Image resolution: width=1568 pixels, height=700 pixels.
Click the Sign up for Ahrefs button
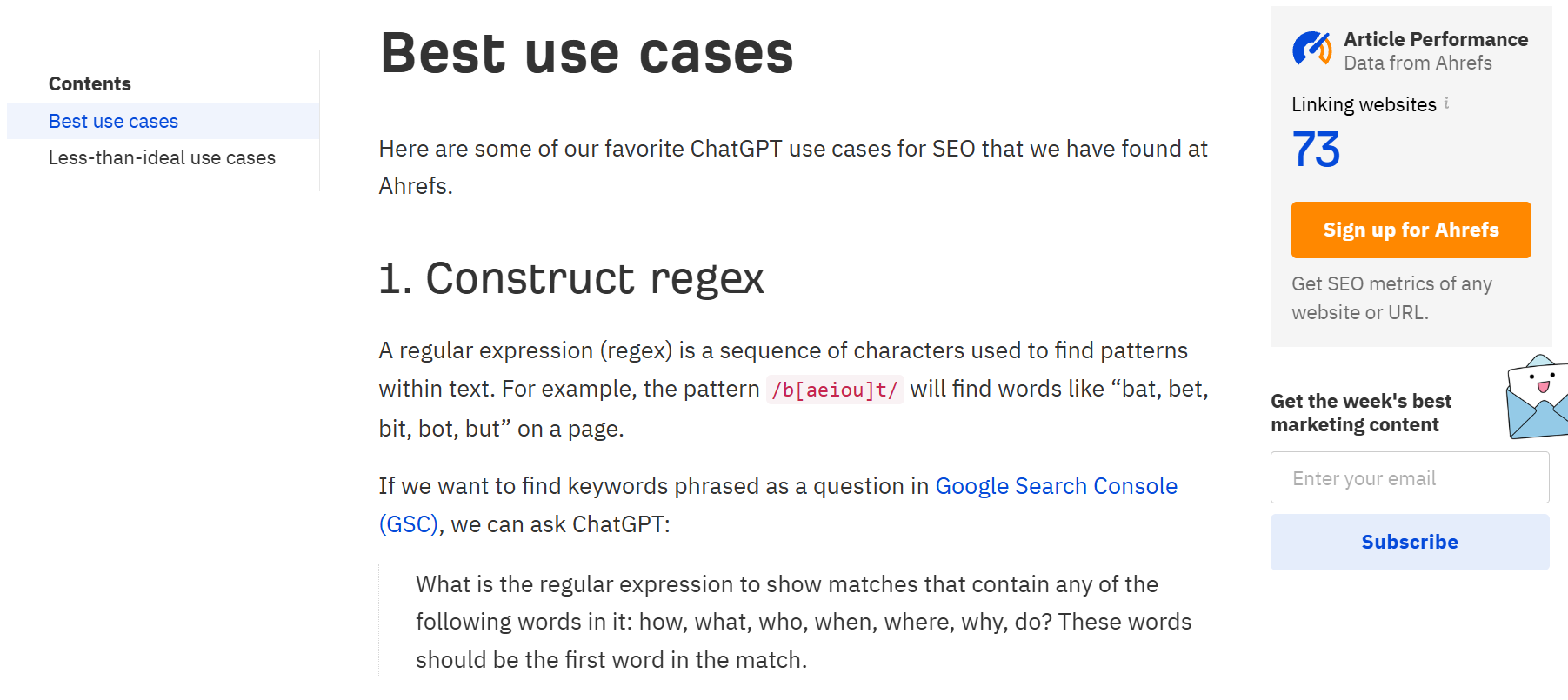click(1411, 230)
